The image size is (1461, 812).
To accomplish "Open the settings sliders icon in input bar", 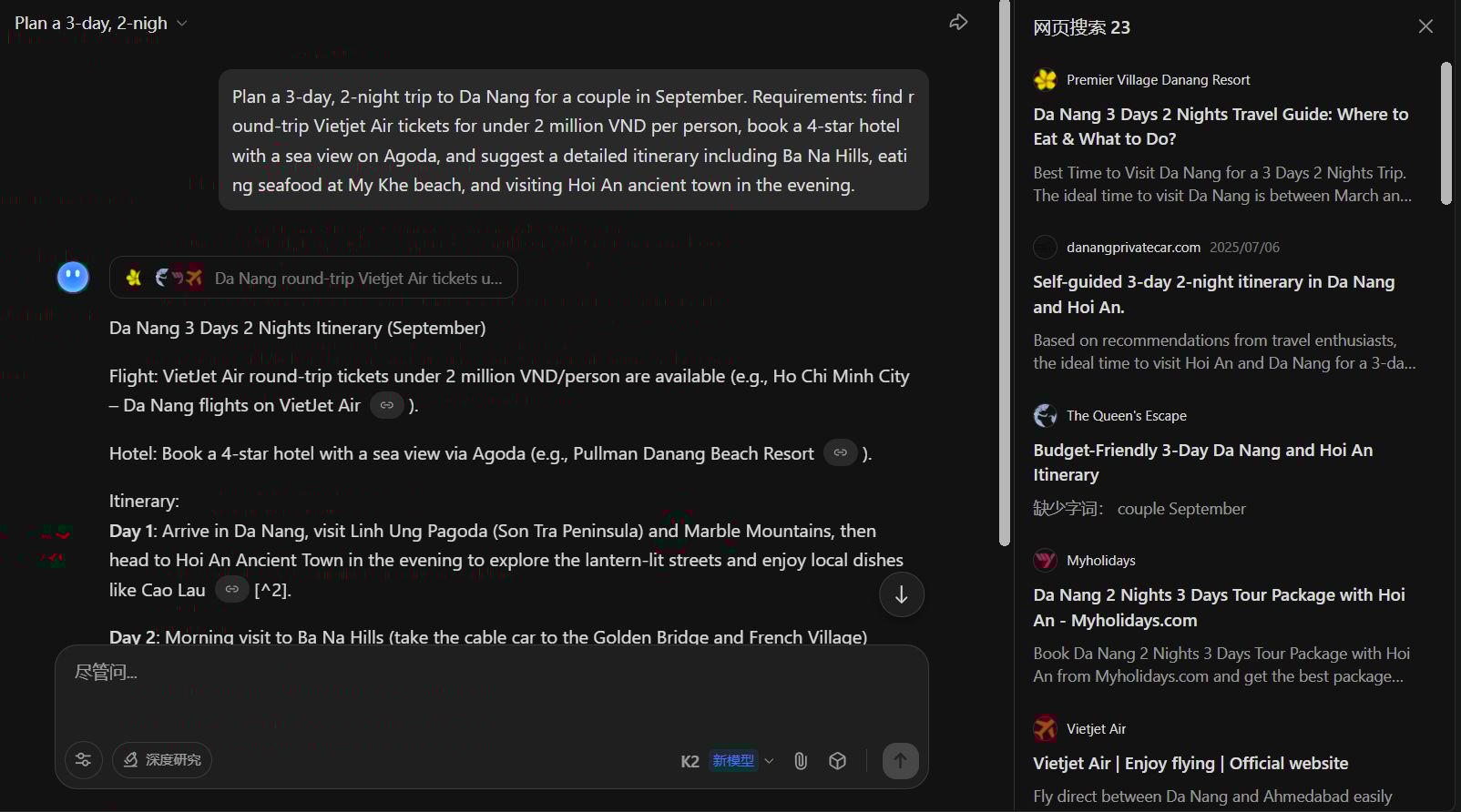I will pyautogui.click(x=84, y=760).
